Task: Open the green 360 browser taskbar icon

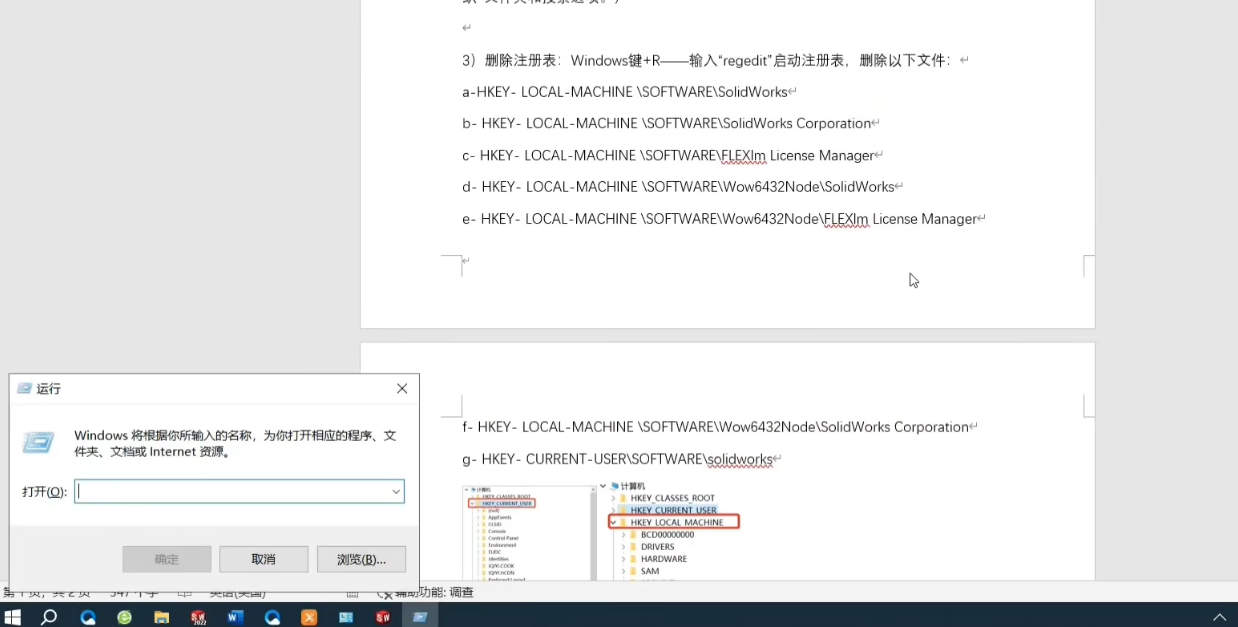Action: click(x=124, y=617)
